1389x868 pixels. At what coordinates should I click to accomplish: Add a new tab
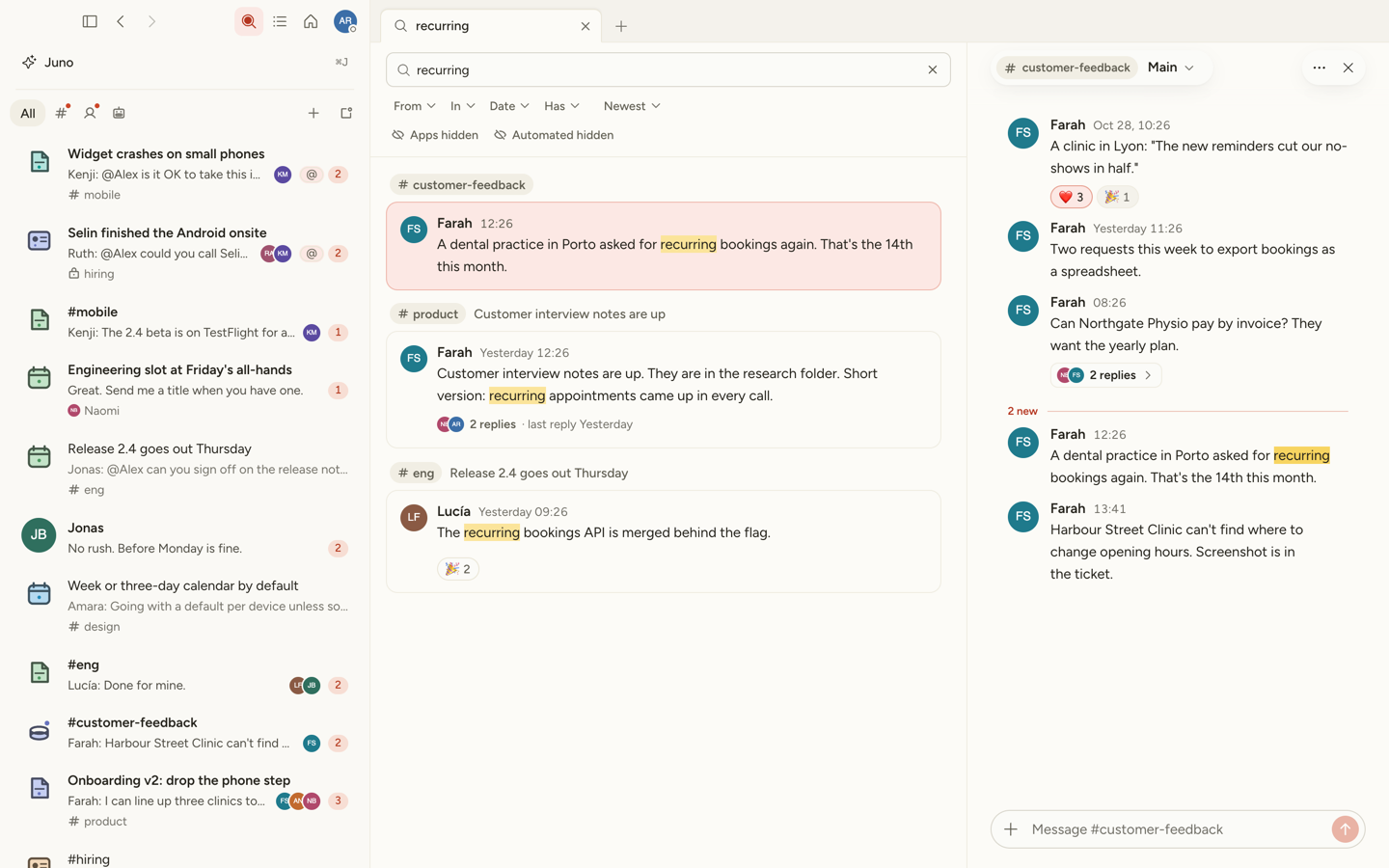tap(621, 26)
